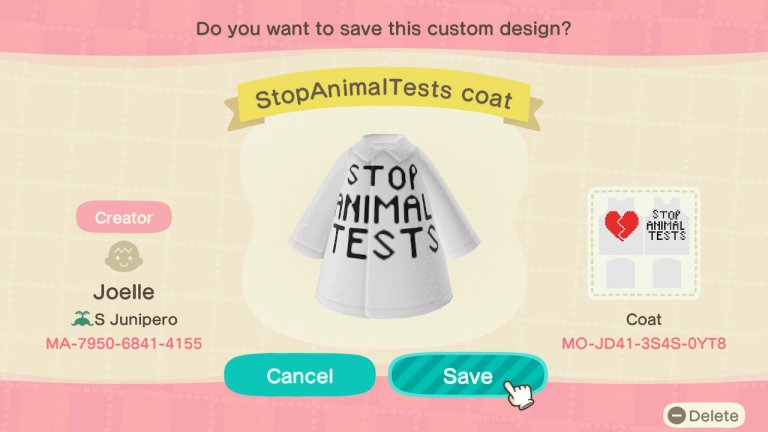Click the creator name Joelle

pos(124,292)
